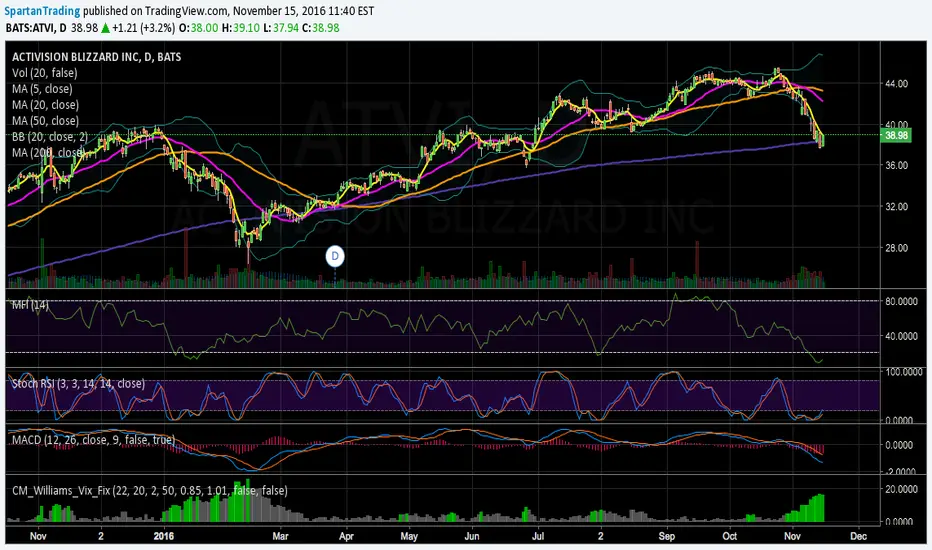The image size is (932, 550).
Task: Click the Oct label on time axis
Action: pyautogui.click(x=729, y=536)
